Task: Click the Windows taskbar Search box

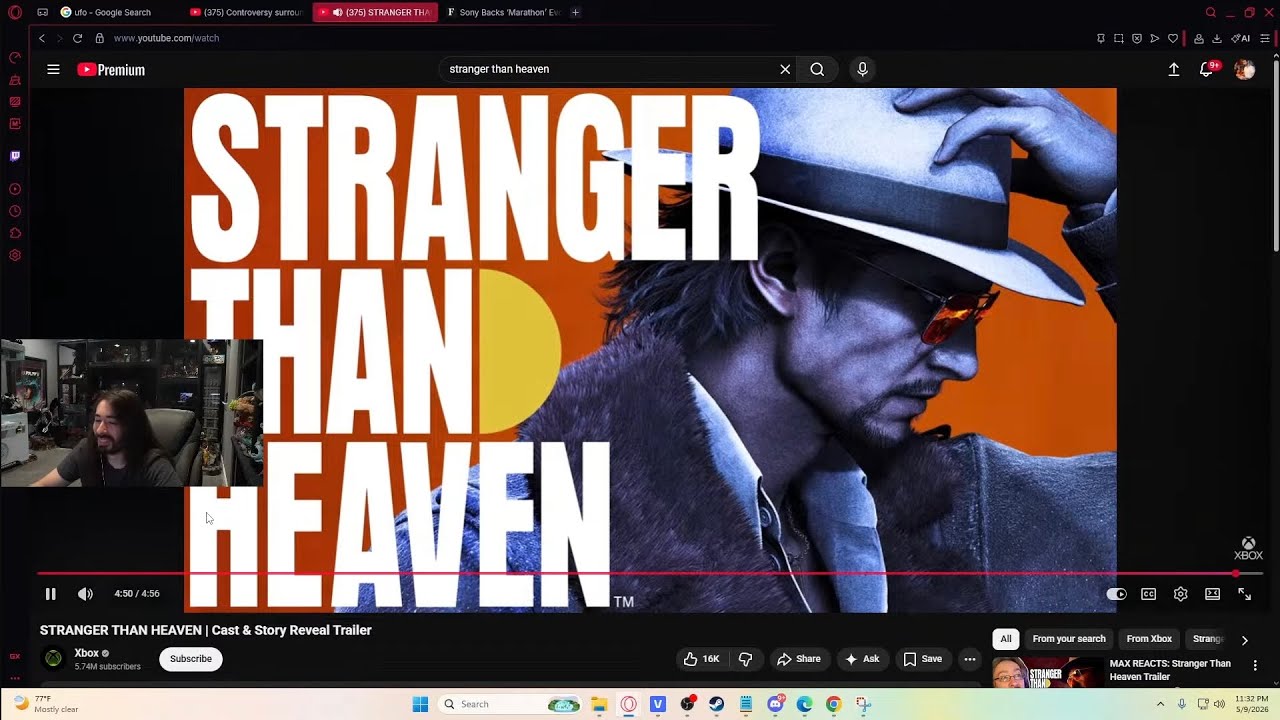Action: click(x=511, y=704)
